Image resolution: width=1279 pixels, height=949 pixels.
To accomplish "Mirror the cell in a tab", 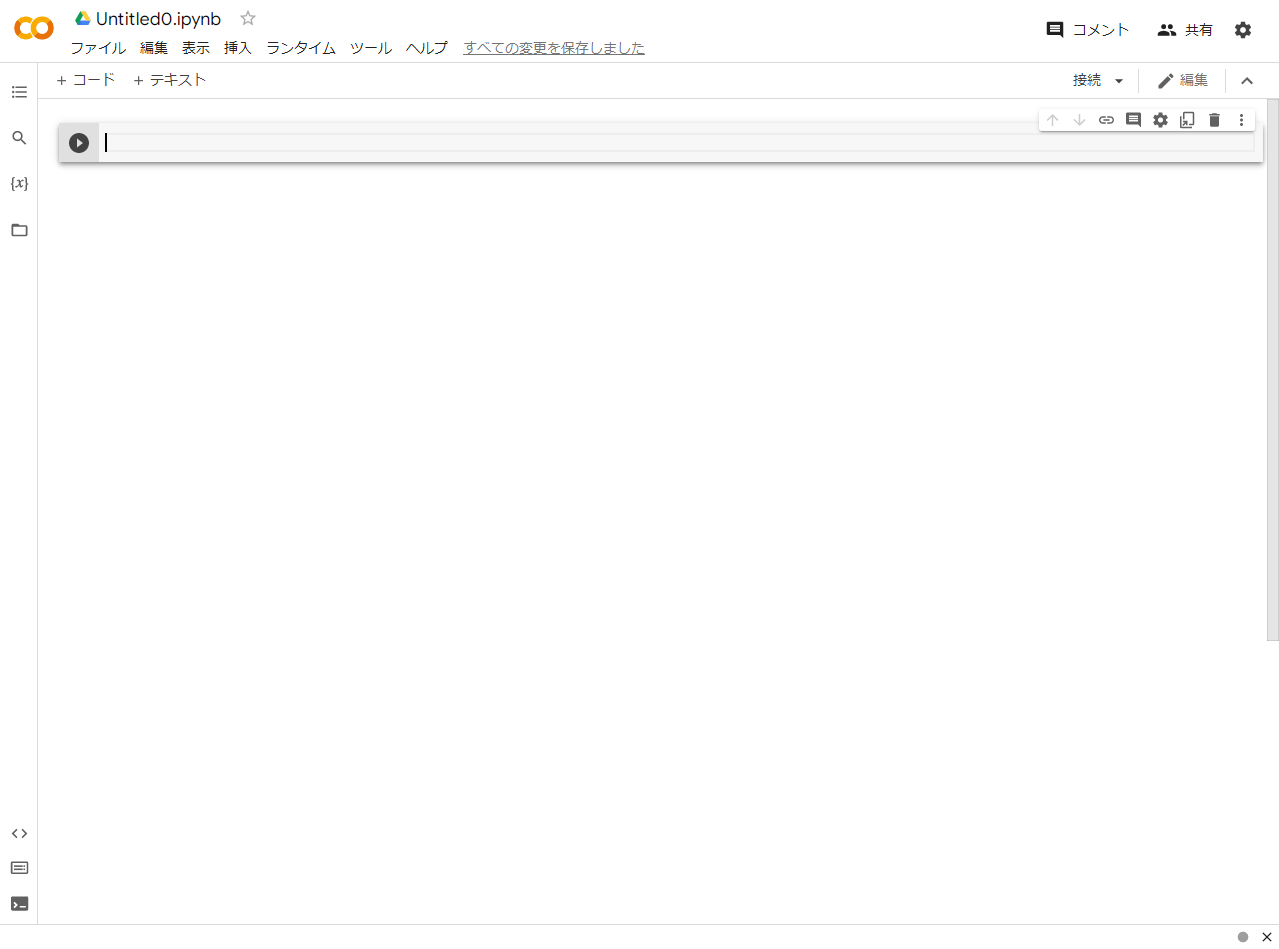I will (1187, 120).
